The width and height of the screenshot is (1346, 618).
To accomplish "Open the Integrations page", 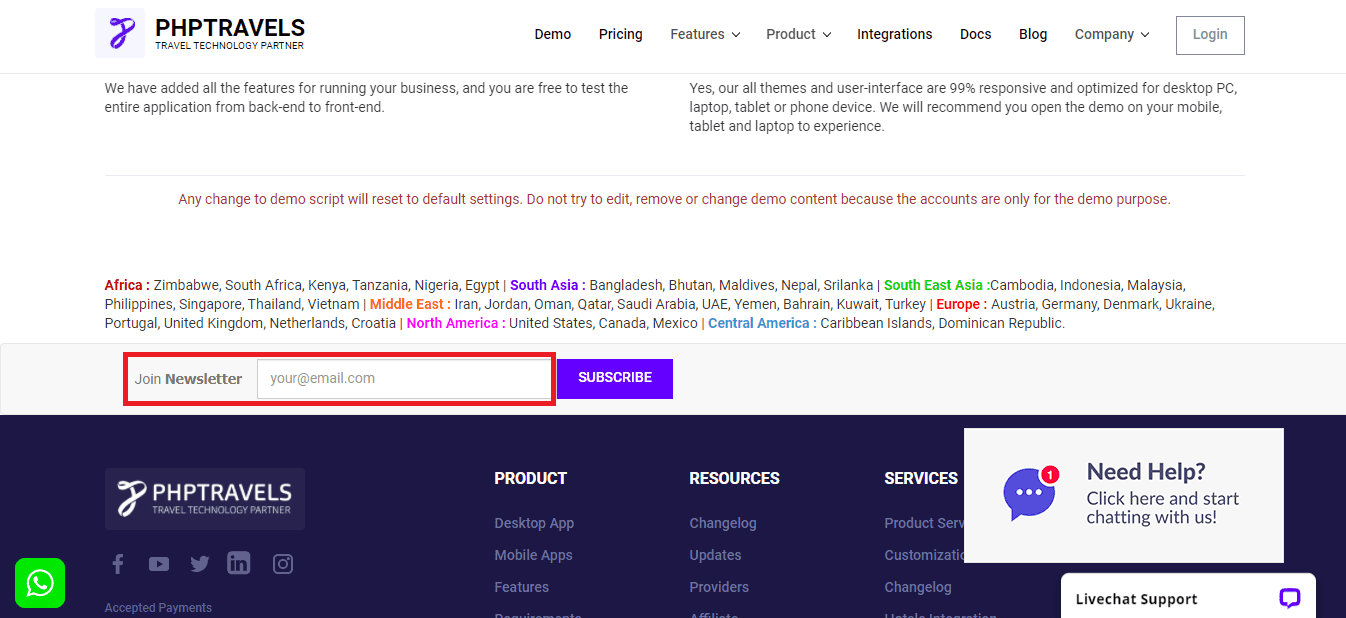I will (x=894, y=34).
